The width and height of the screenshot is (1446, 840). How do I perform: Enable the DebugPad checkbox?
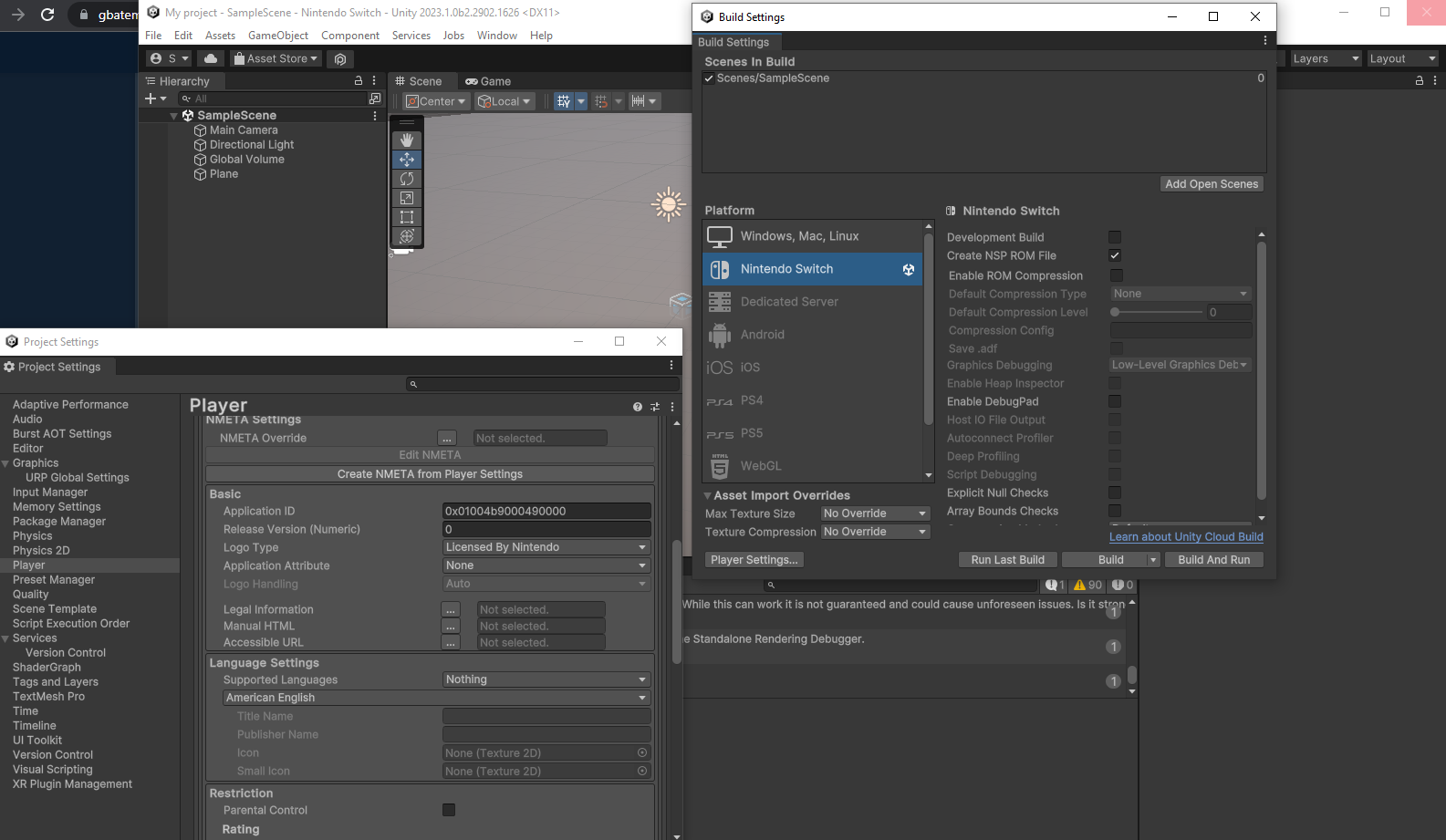click(x=1115, y=401)
